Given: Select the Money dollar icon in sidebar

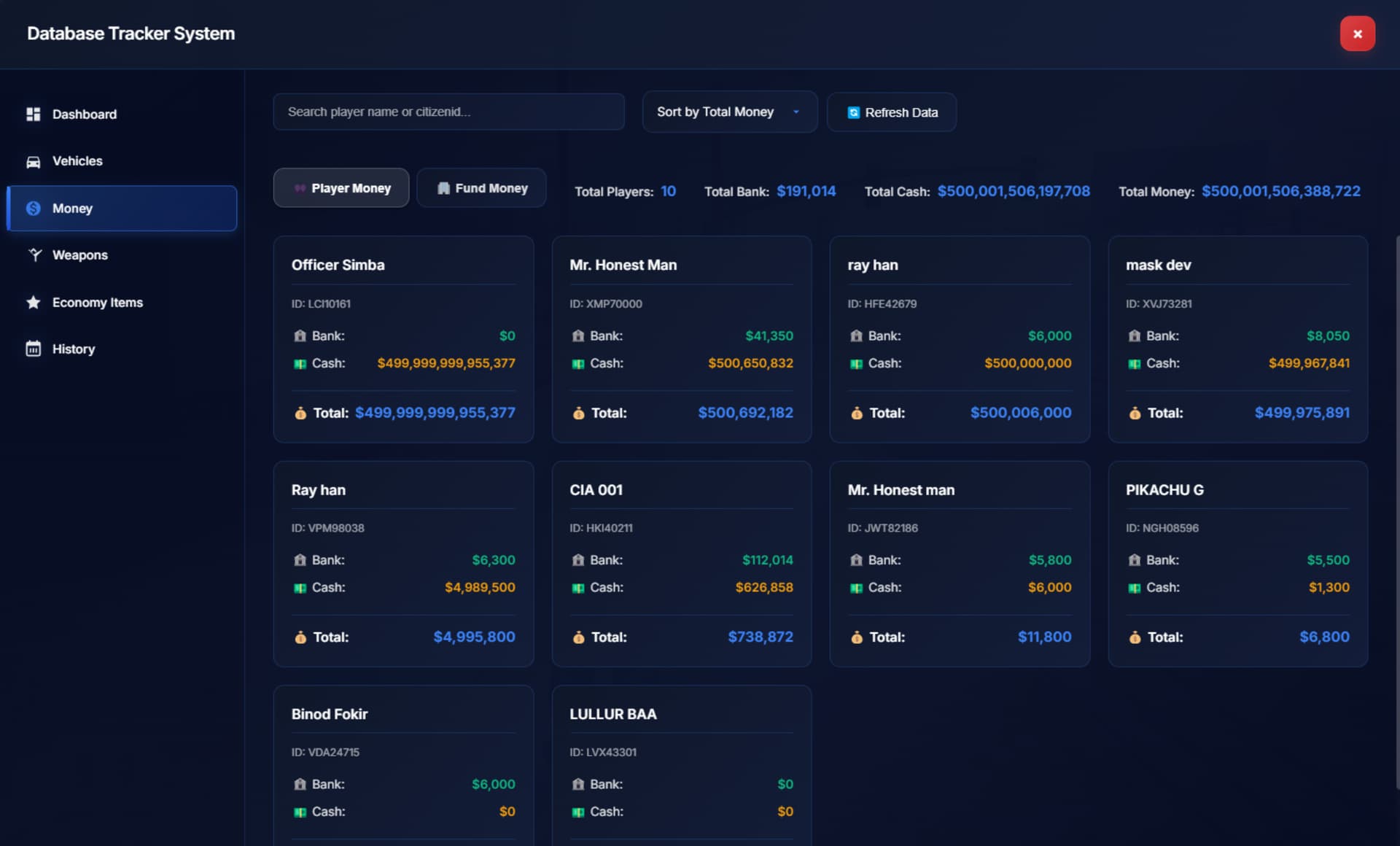Looking at the screenshot, I should point(34,208).
